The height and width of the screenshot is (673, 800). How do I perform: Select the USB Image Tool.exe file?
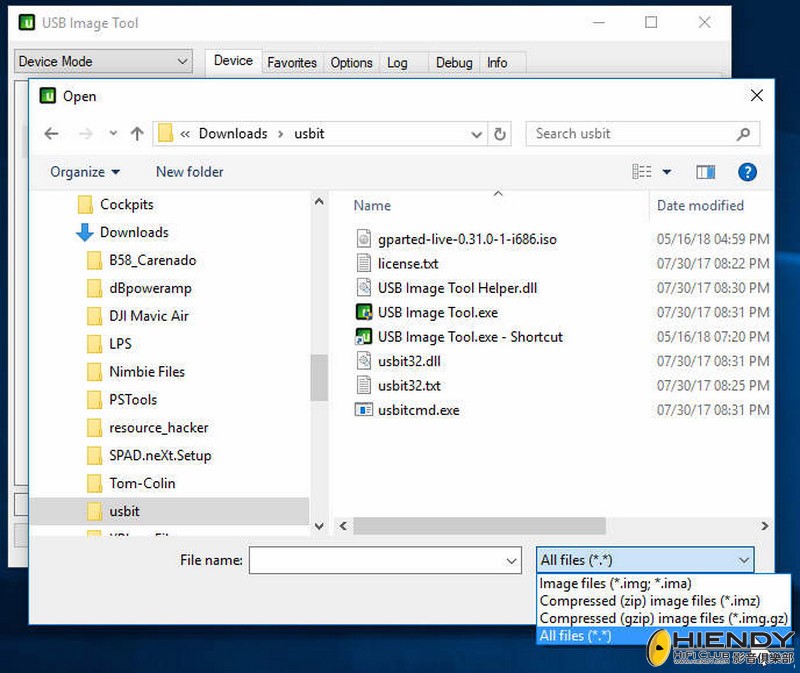coord(437,313)
